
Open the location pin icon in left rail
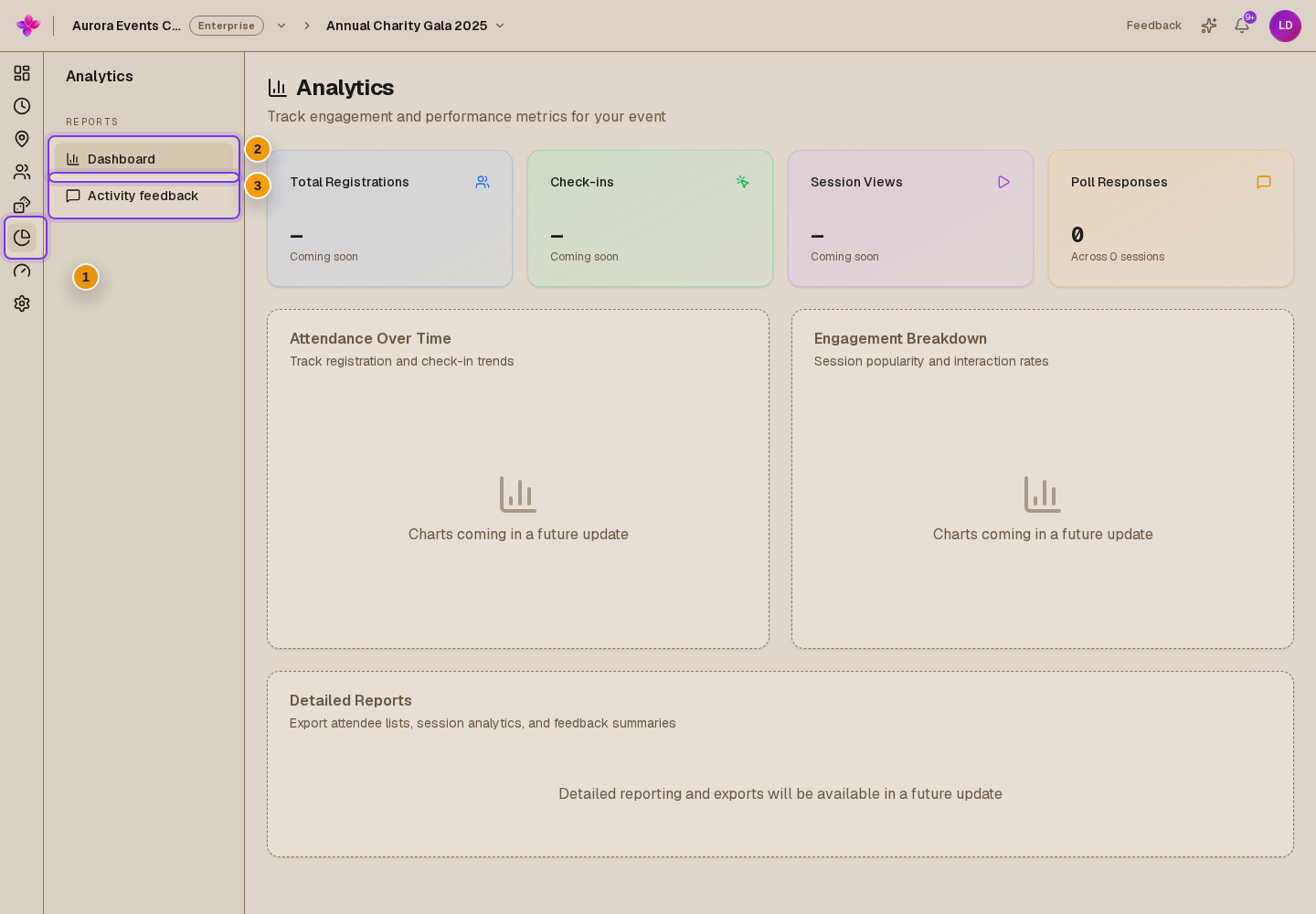point(22,139)
